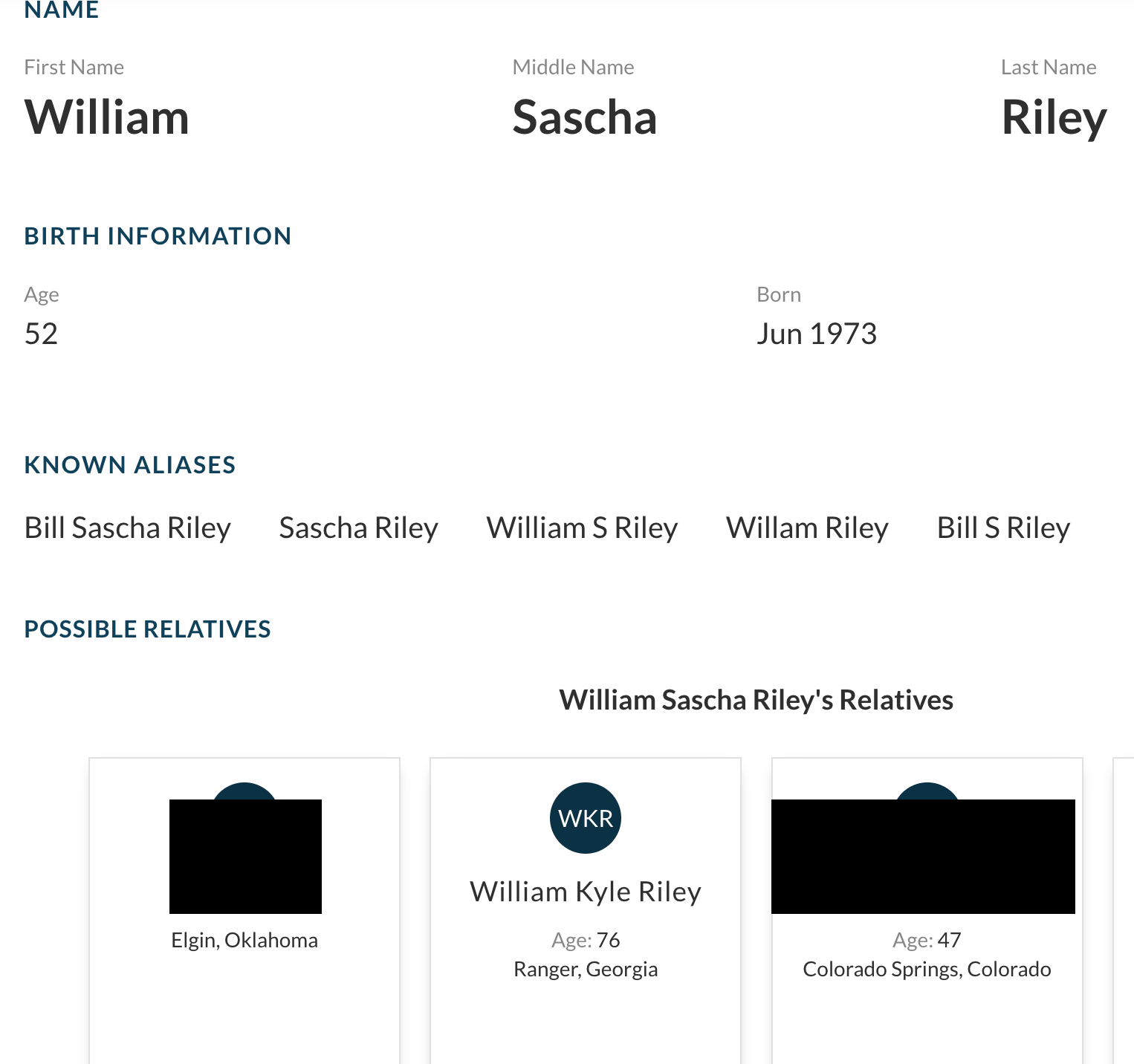1134x1064 pixels.
Task: Click the last name Riley
Action: (x=1054, y=117)
